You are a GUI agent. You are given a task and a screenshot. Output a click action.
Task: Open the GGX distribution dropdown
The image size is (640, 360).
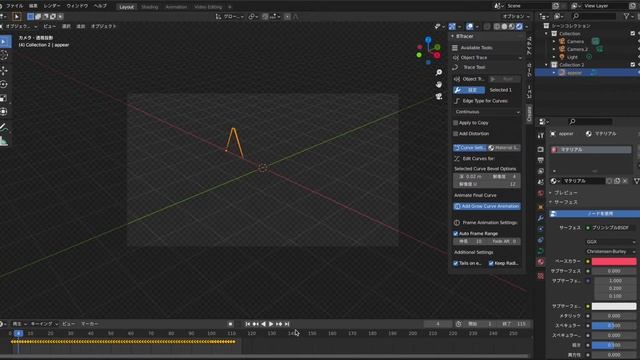coord(611,242)
